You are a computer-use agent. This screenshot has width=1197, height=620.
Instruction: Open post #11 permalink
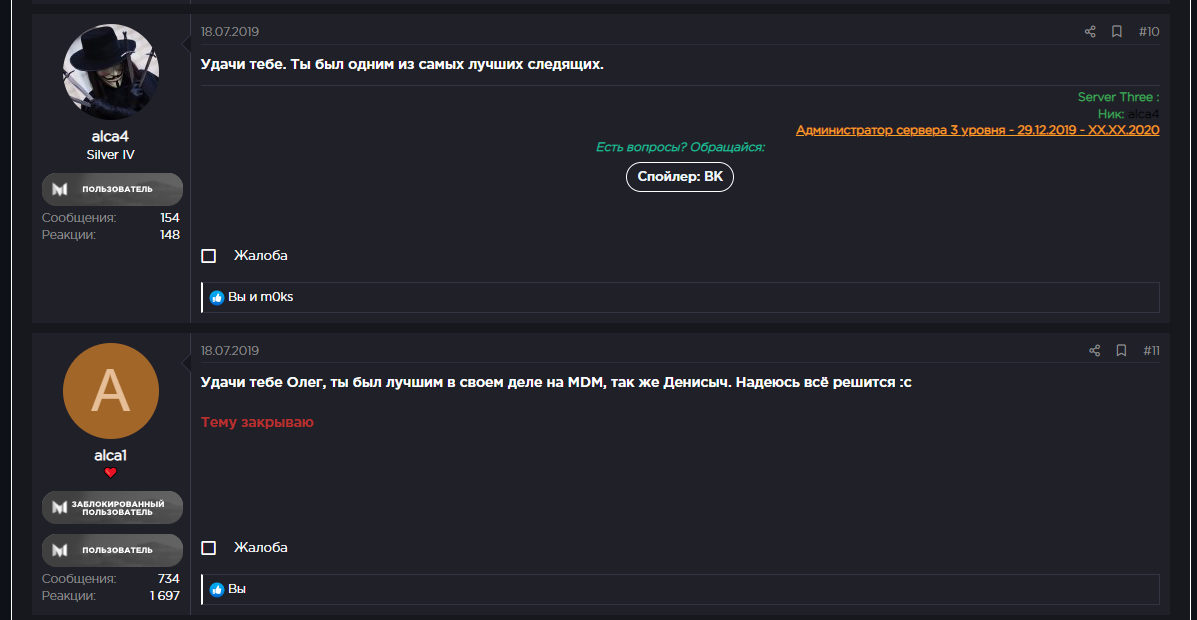point(1151,351)
